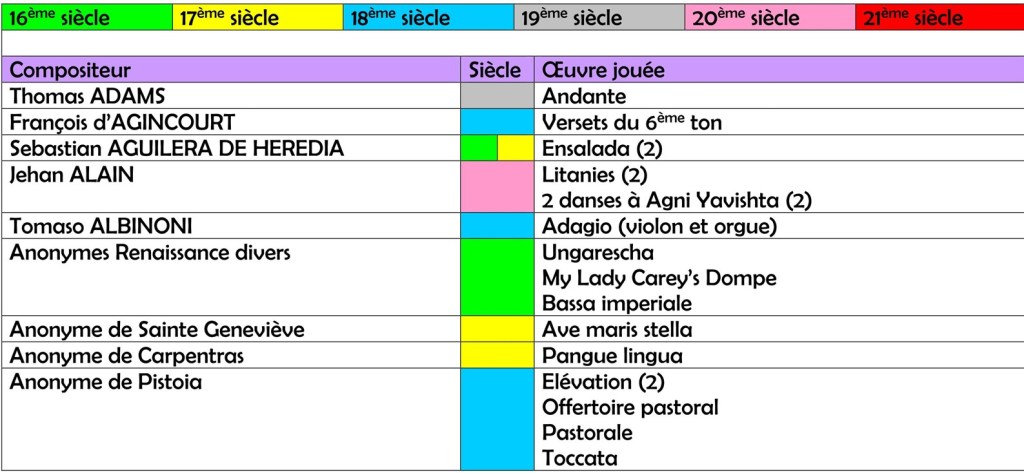Select the pink century swatch for Jehan ALAIN

point(497,187)
